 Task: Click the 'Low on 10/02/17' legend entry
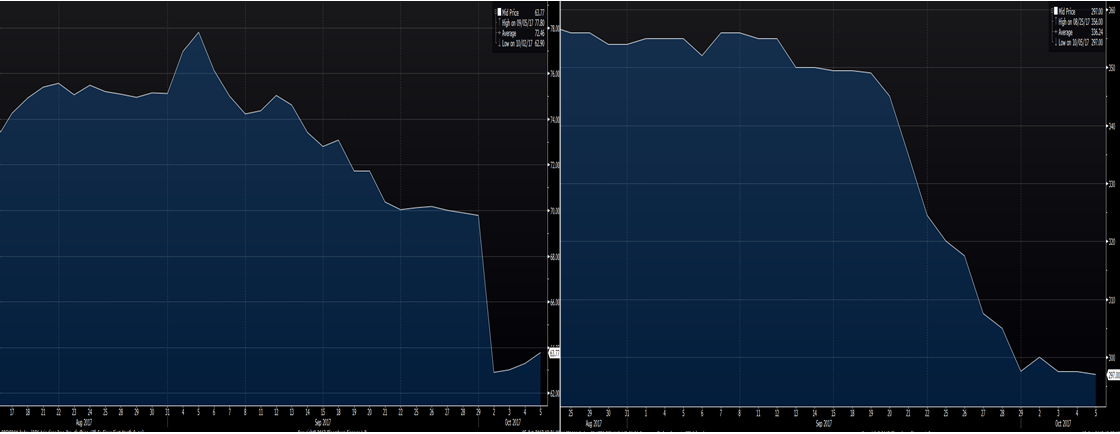pyautogui.click(x=527, y=44)
